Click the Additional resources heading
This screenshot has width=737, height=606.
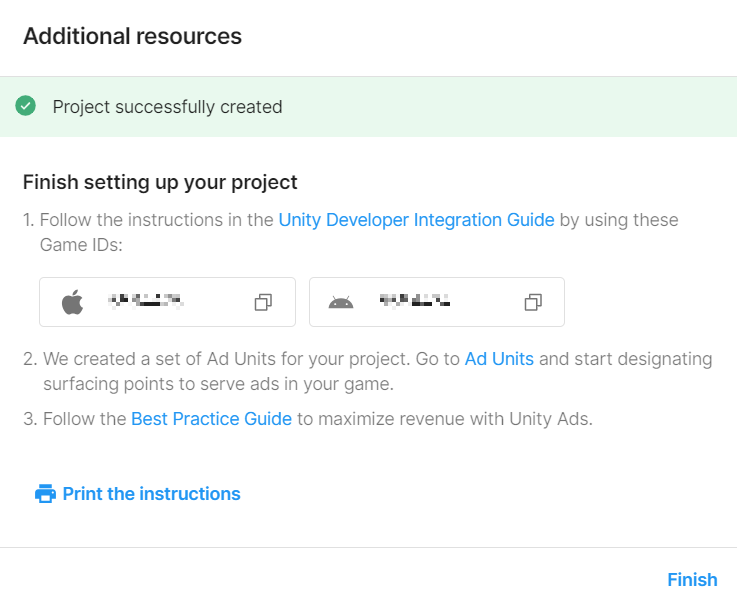133,36
